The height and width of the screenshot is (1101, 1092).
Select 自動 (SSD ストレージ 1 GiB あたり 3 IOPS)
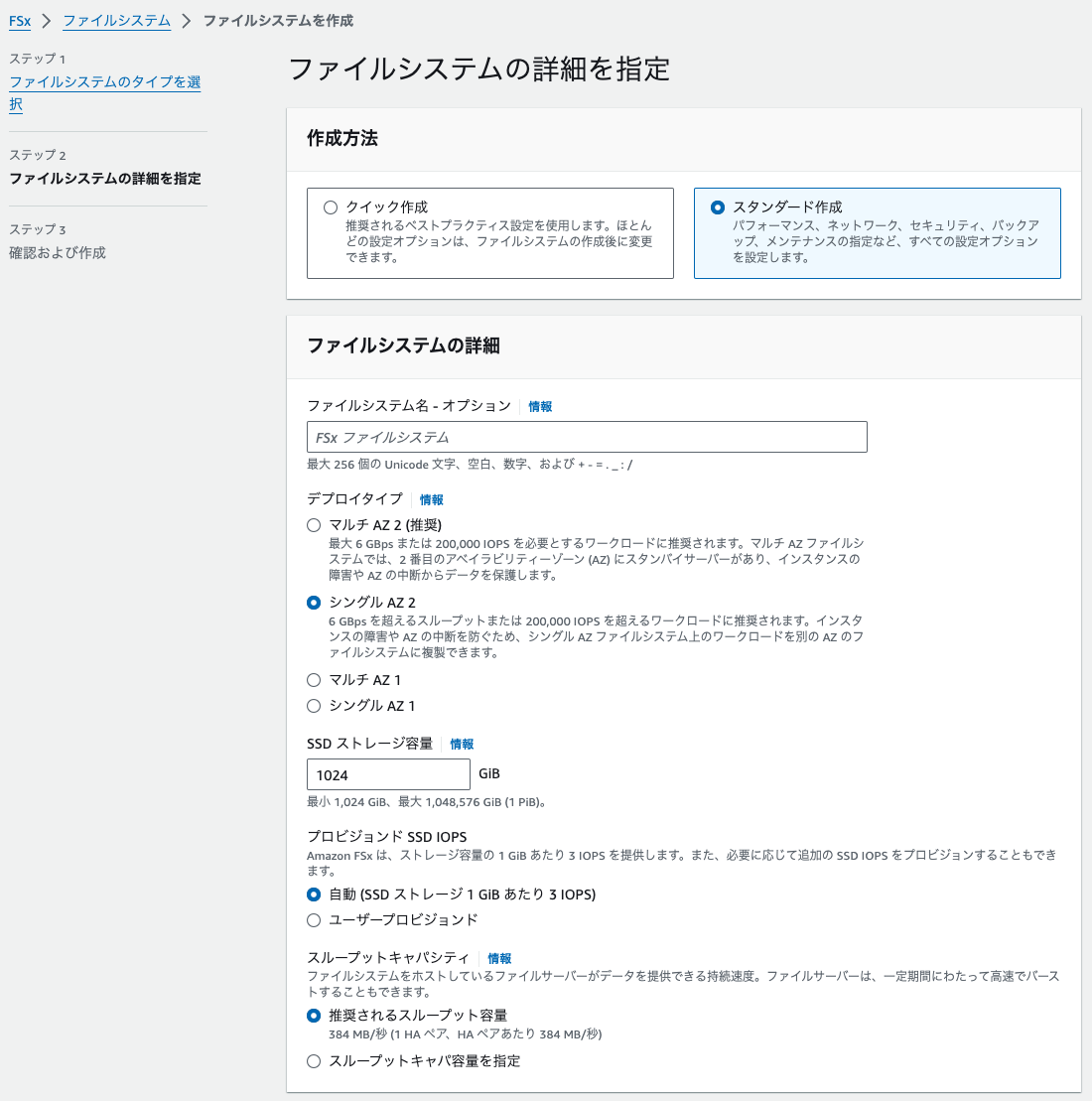point(314,895)
